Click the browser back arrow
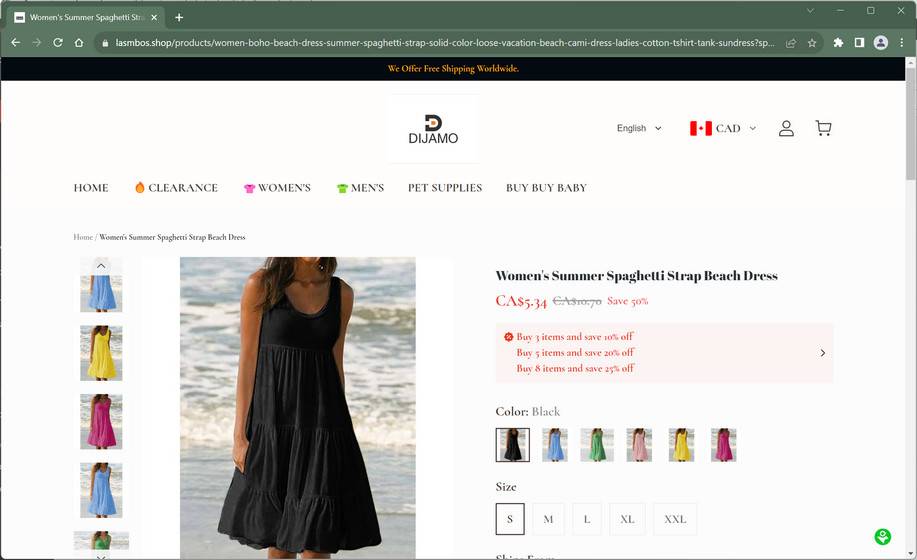Image resolution: width=917 pixels, height=560 pixels. (x=16, y=43)
